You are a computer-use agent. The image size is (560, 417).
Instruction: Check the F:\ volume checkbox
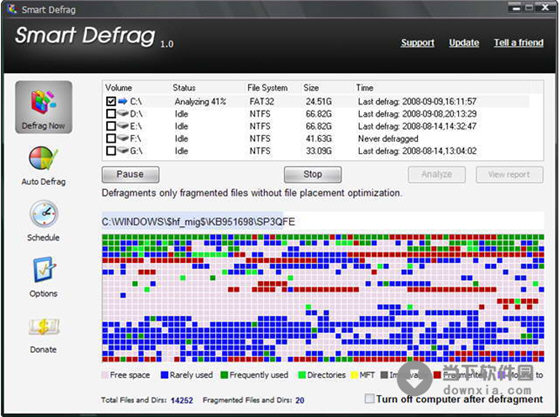coord(111,138)
